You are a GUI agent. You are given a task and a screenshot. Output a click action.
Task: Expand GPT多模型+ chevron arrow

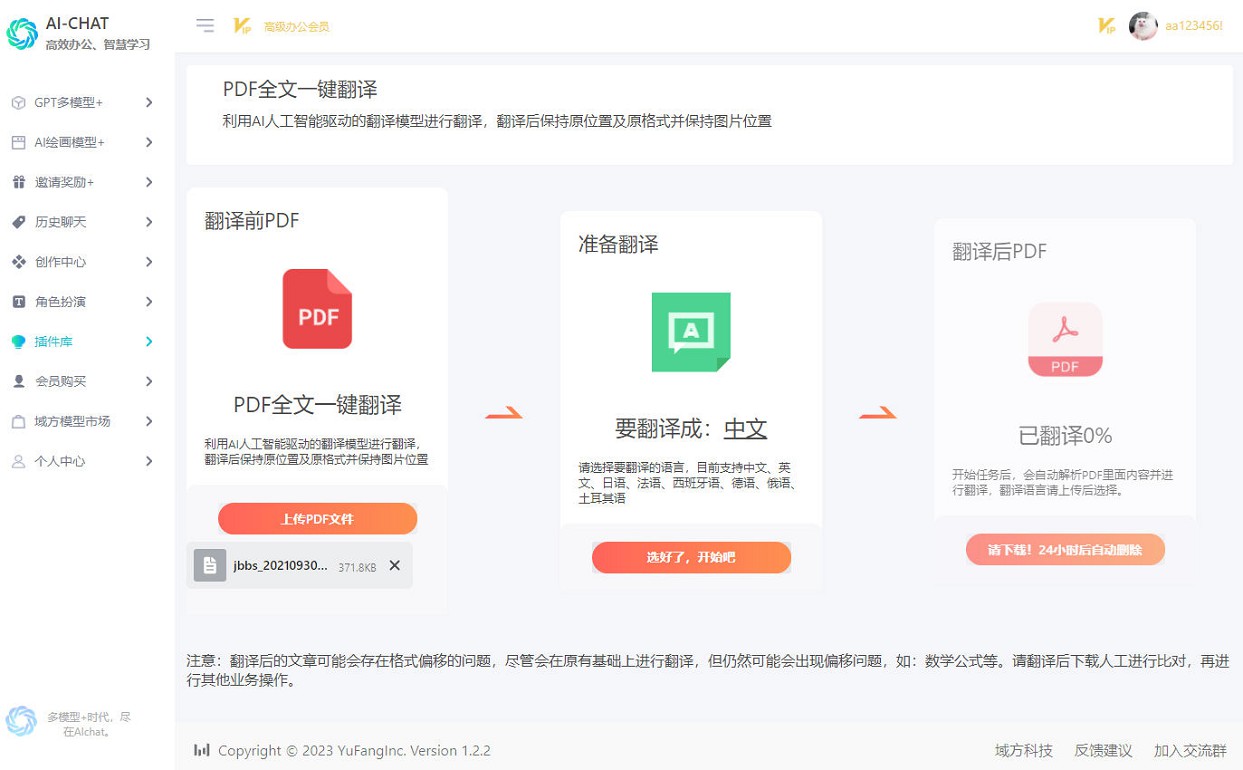pyautogui.click(x=149, y=102)
